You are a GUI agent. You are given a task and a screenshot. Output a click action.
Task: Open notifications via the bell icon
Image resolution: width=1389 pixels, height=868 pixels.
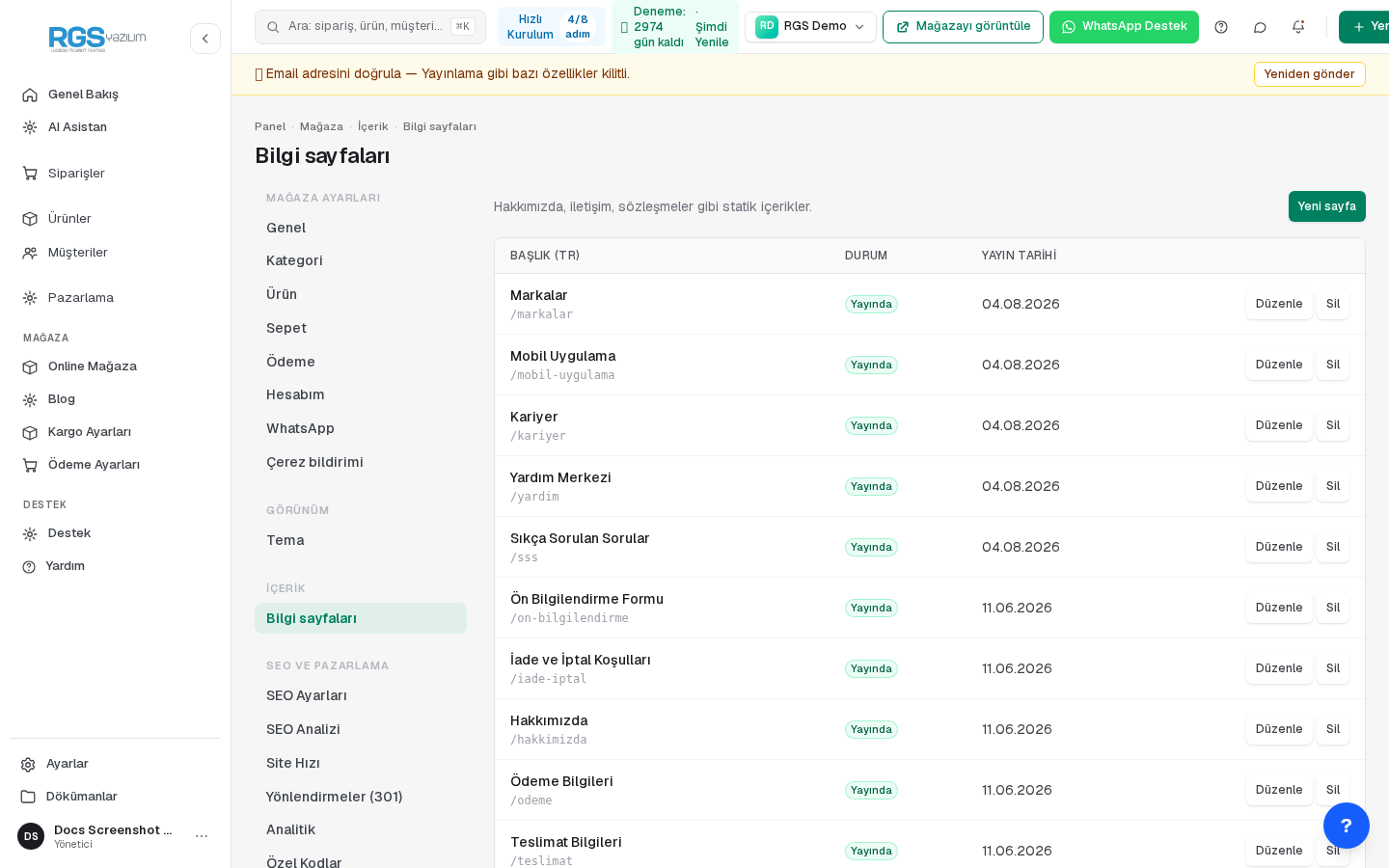tap(1298, 27)
